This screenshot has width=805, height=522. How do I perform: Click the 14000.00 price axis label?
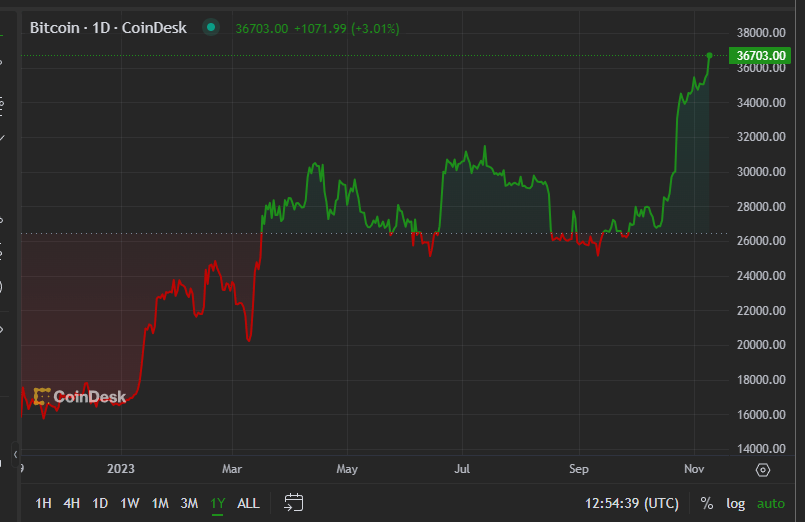tap(761, 449)
